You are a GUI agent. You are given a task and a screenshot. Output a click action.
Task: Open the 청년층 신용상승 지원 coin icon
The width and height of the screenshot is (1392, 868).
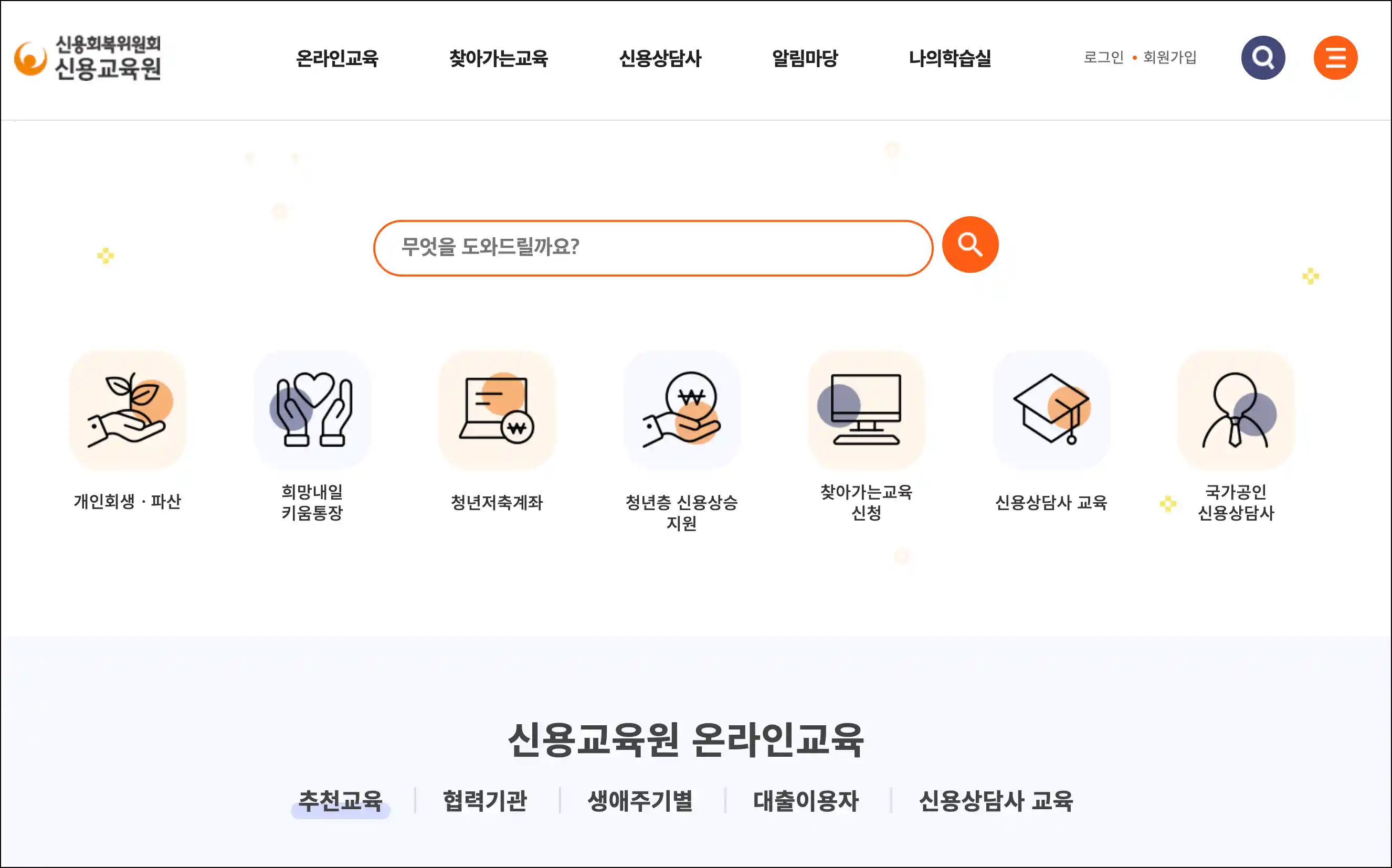coord(682,410)
